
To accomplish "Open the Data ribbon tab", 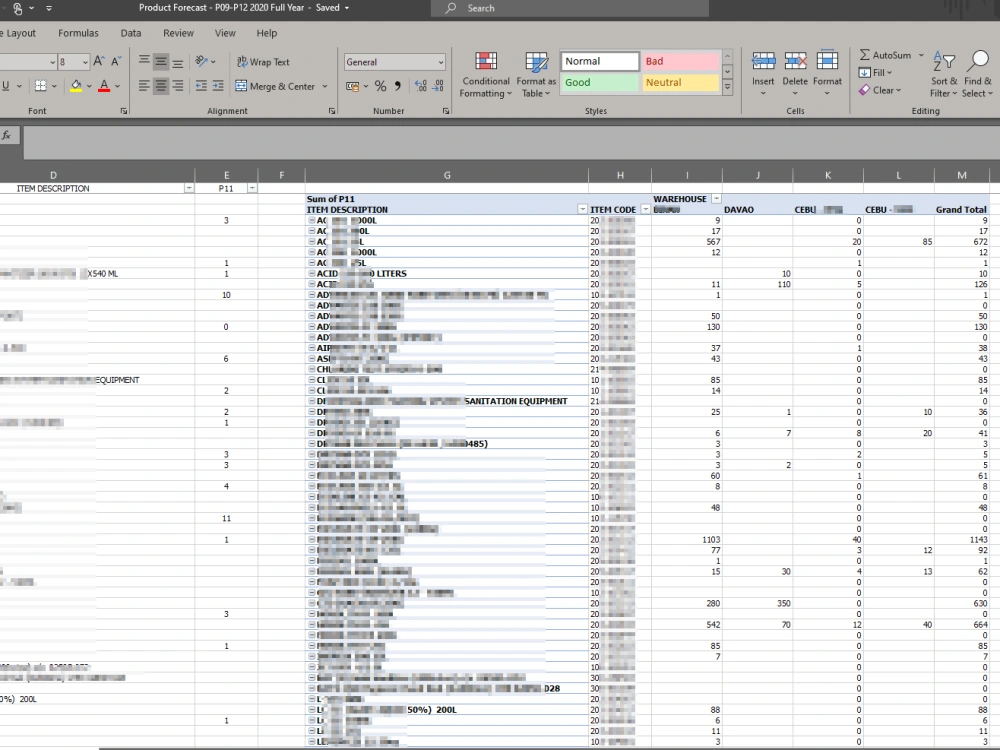I will tap(131, 33).
